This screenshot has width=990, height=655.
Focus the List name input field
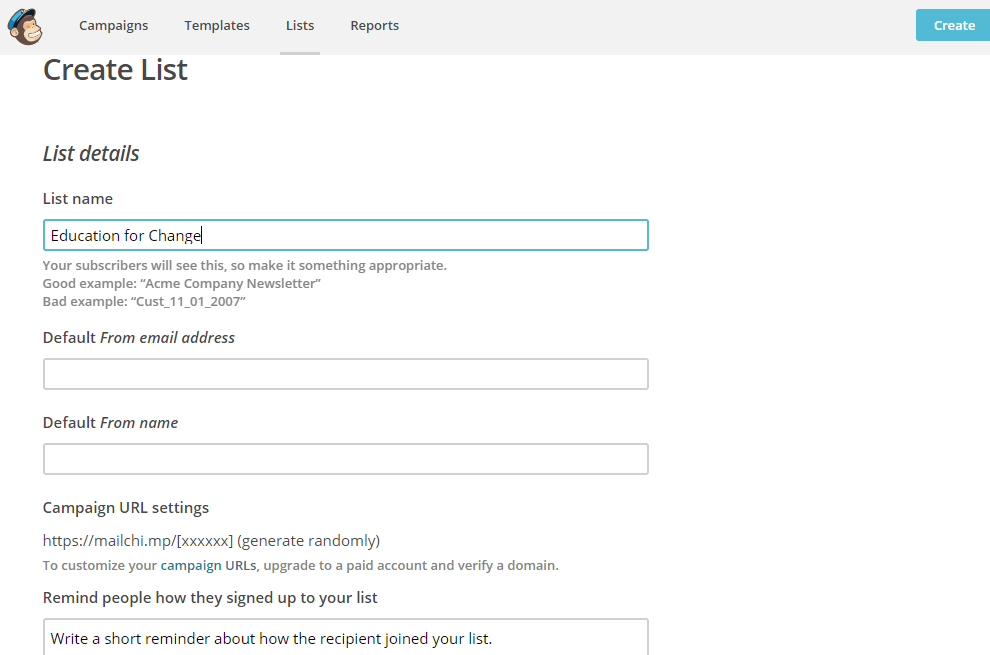pyautogui.click(x=345, y=234)
